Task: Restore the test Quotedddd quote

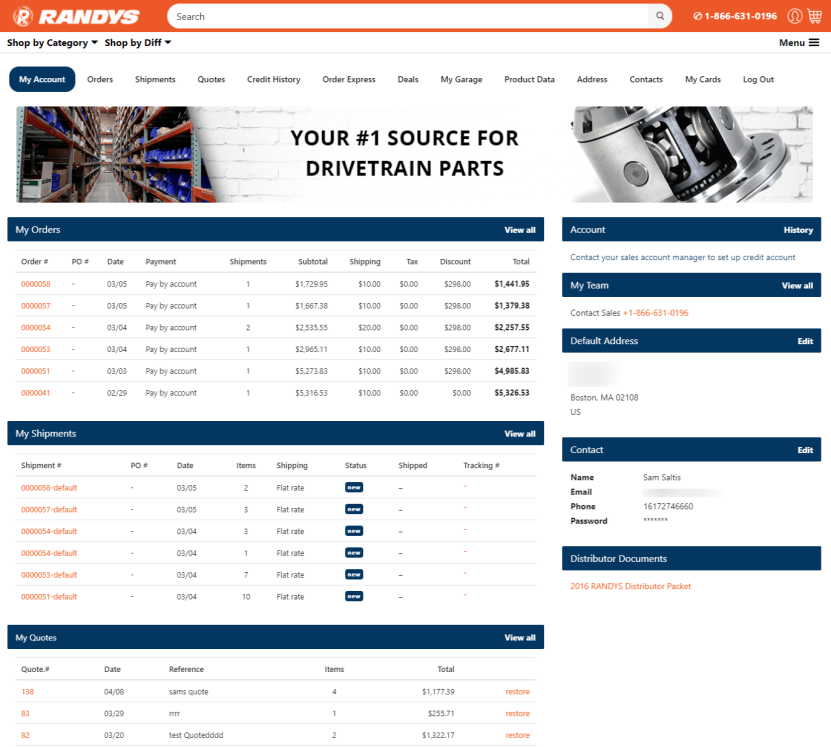Action: point(517,735)
